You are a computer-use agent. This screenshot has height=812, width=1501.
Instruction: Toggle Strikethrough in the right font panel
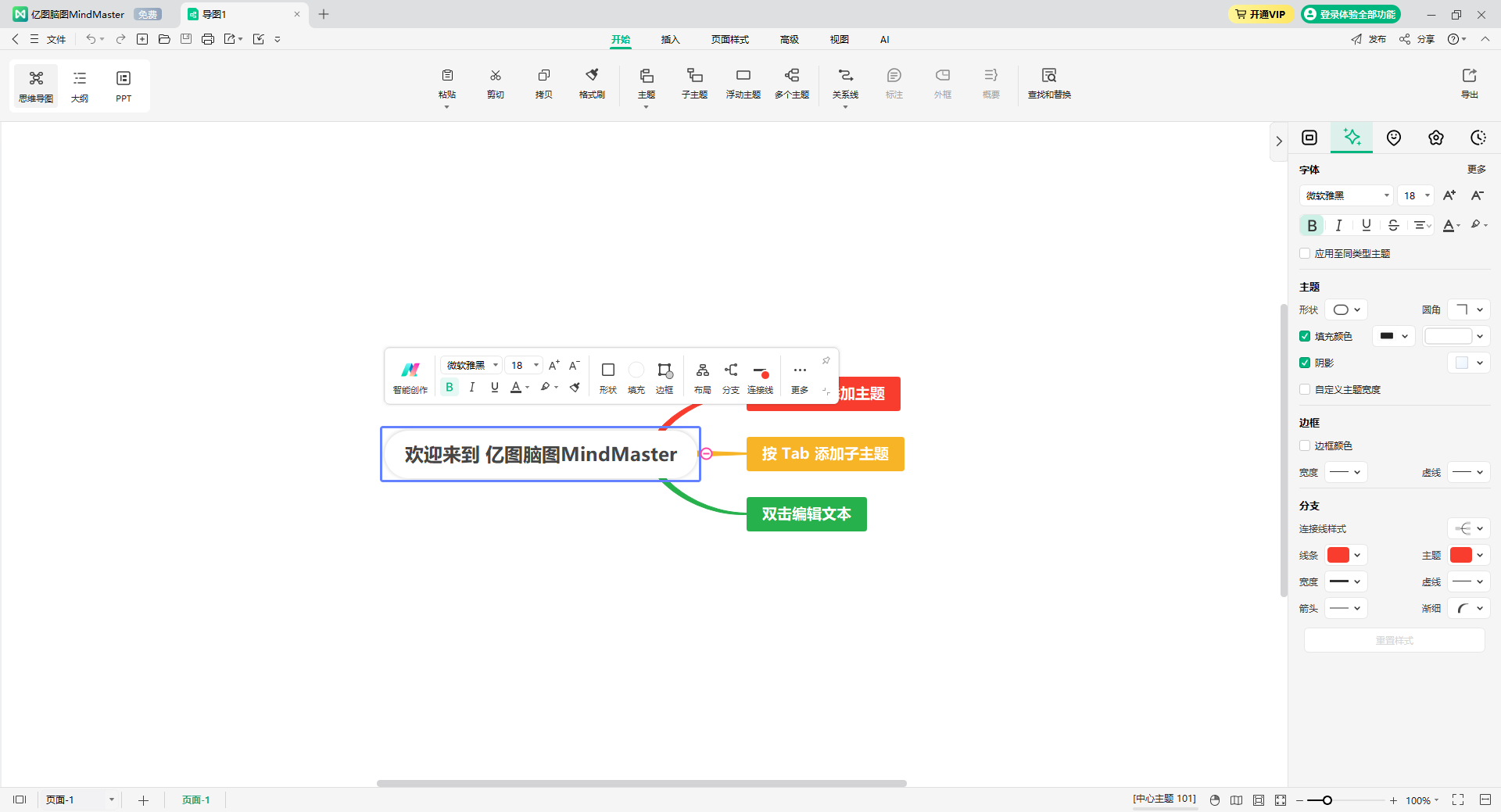point(1394,225)
